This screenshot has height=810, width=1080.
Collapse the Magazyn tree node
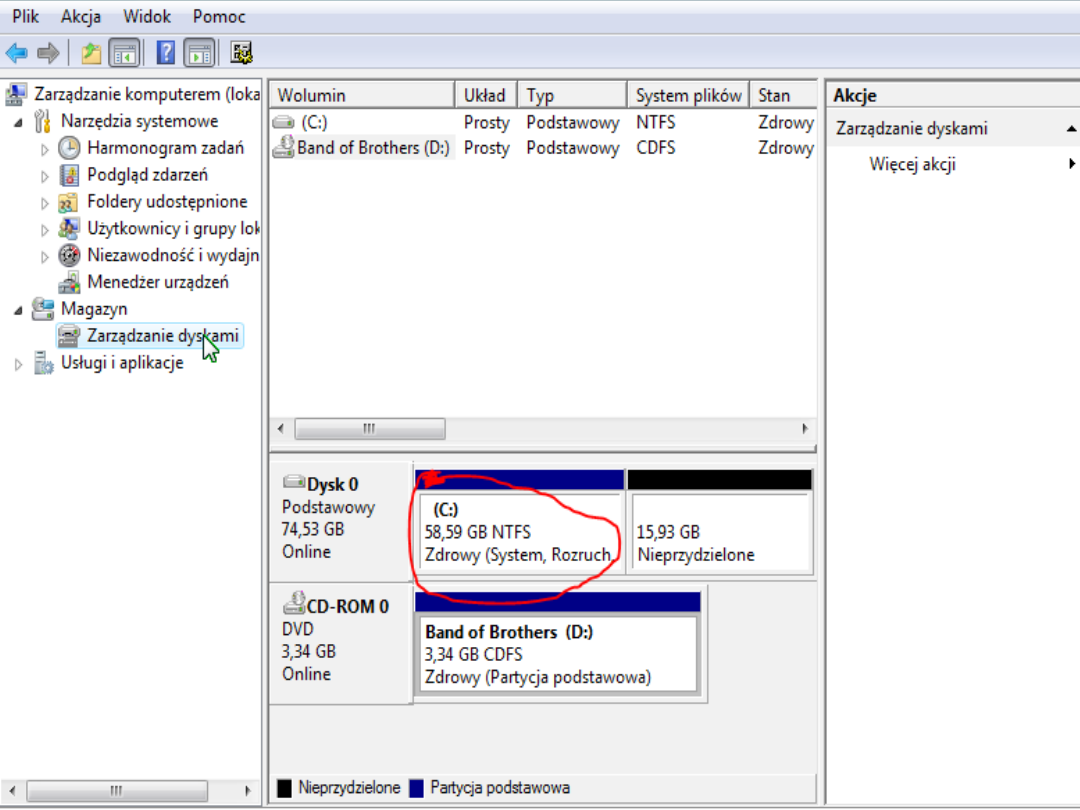(17, 310)
